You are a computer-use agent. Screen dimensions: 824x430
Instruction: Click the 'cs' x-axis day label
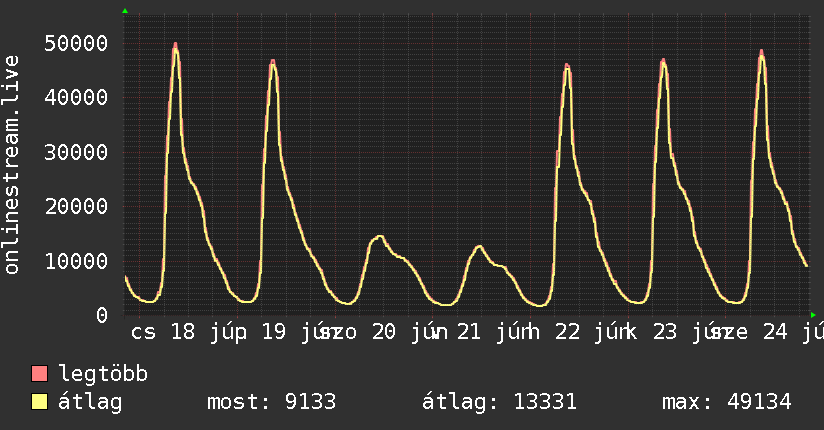[x=143, y=332]
